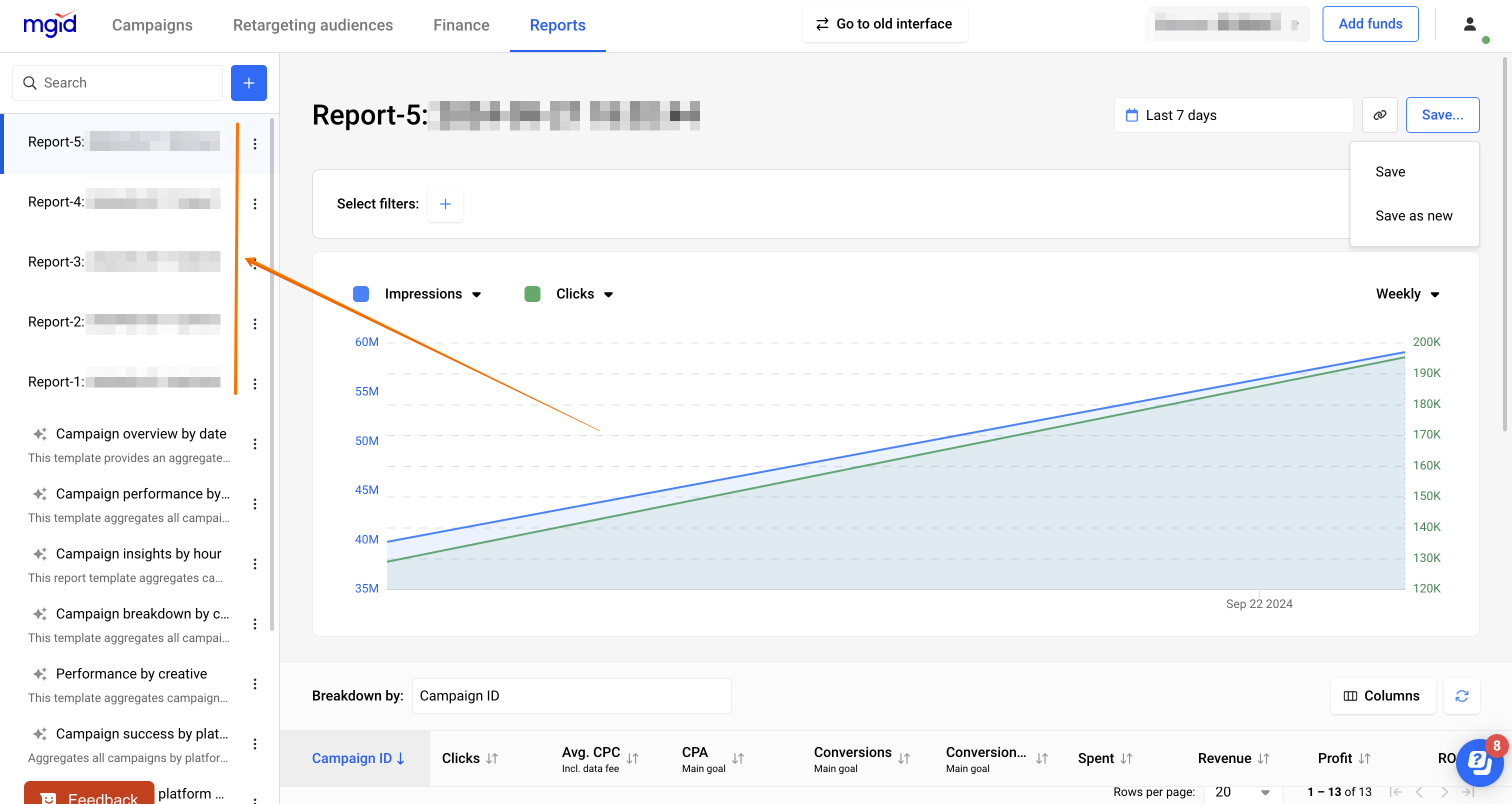Screen dimensions: 1512x804
Task: Switch to the Finance tab
Action: (x=461, y=24)
